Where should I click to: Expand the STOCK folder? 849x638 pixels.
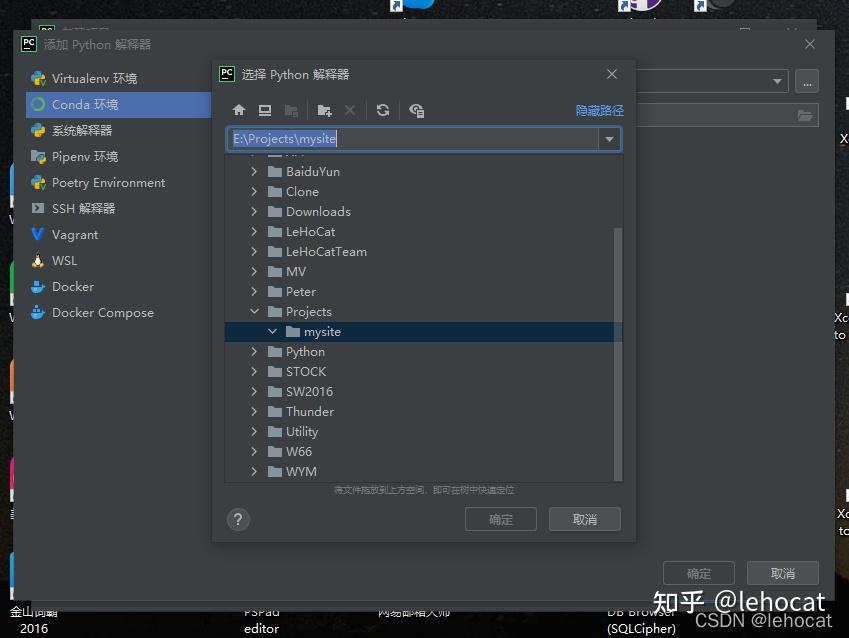pos(254,372)
